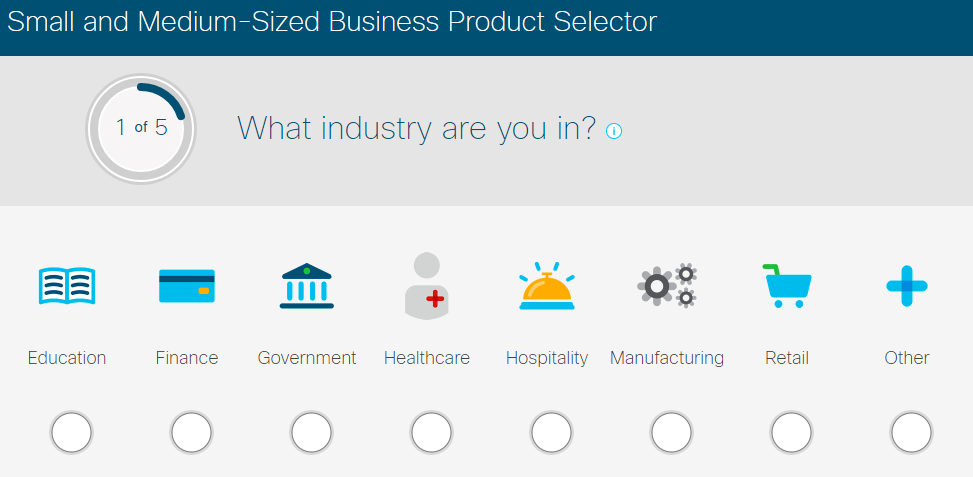
Task: Pick the Other radio button
Action: [x=911, y=432]
